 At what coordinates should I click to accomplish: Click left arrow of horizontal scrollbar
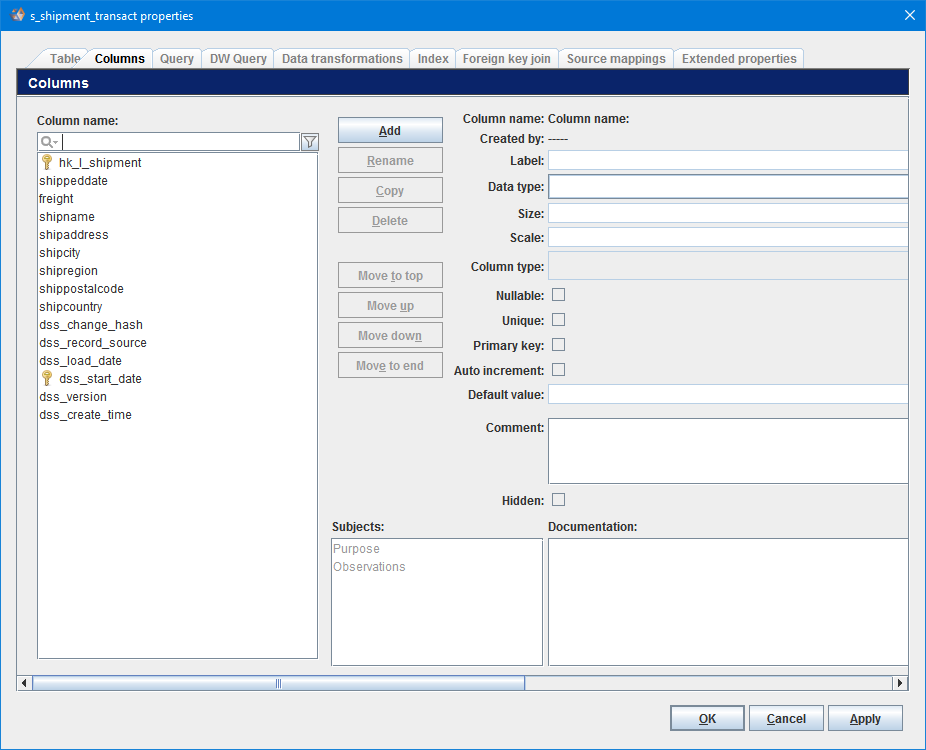24,683
